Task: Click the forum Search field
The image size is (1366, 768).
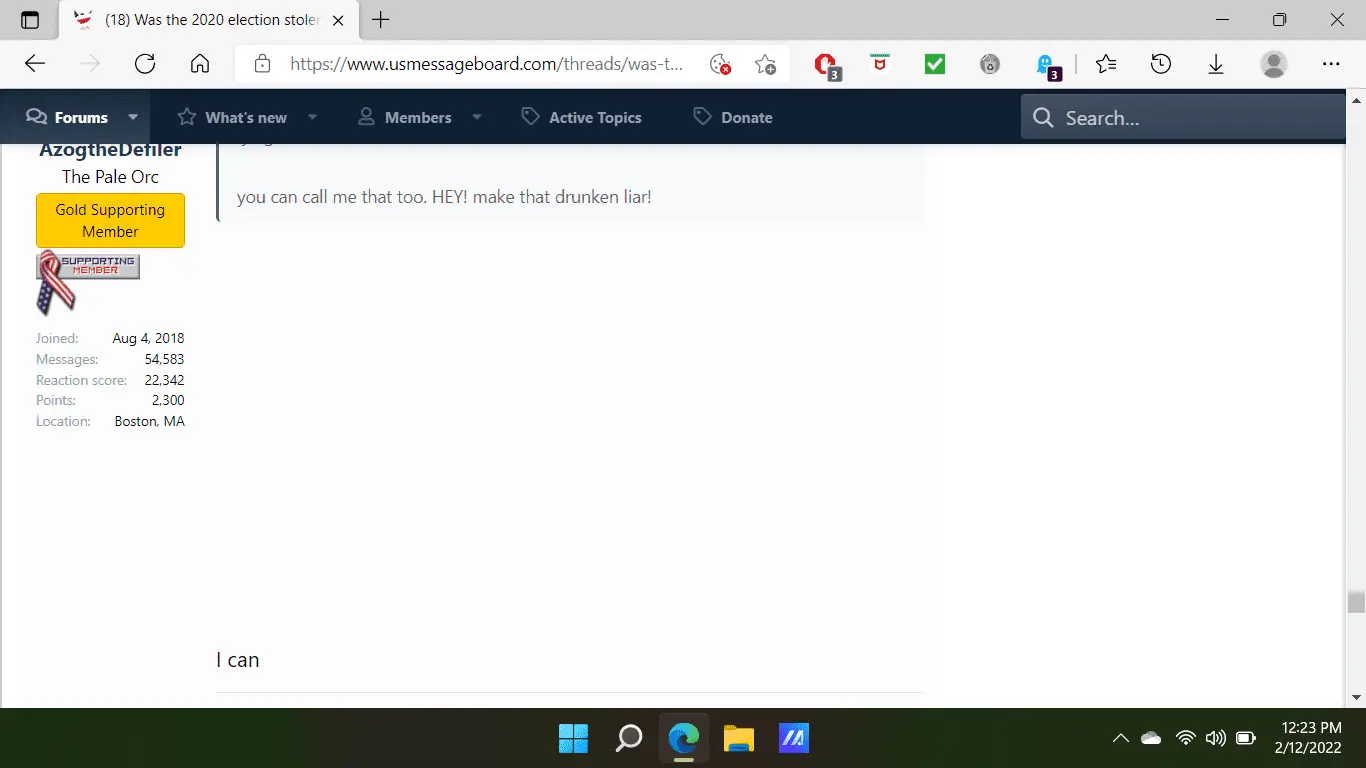Action: (x=1184, y=118)
